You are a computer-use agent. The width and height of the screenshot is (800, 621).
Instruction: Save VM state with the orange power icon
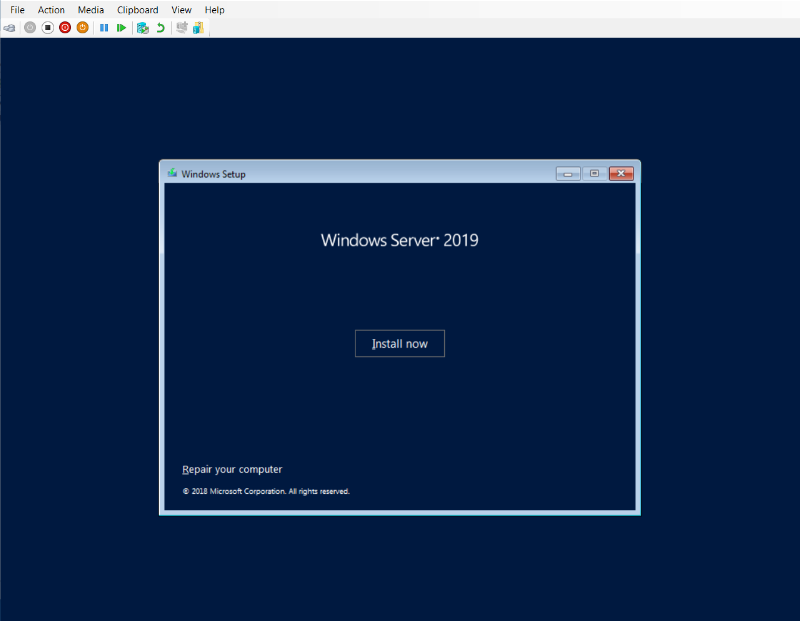[x=82, y=28]
